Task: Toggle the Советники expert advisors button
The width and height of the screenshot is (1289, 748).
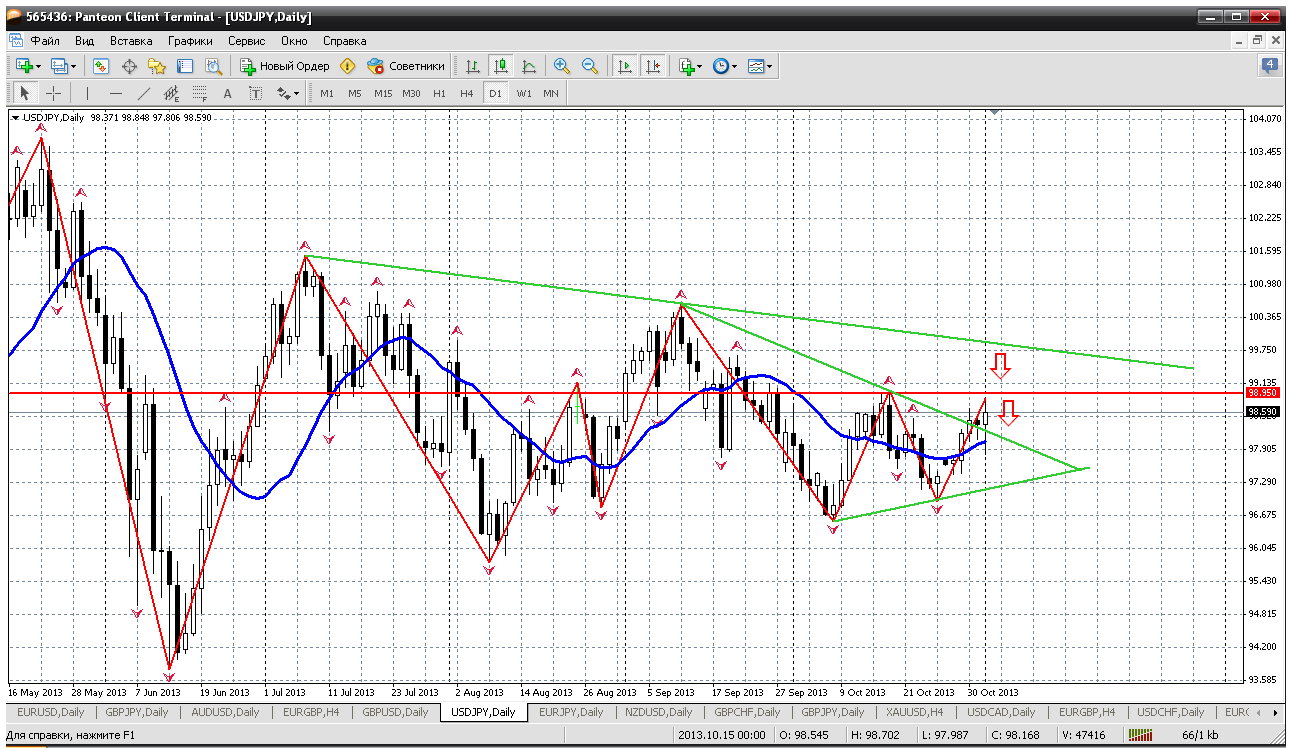Action: click(x=405, y=66)
